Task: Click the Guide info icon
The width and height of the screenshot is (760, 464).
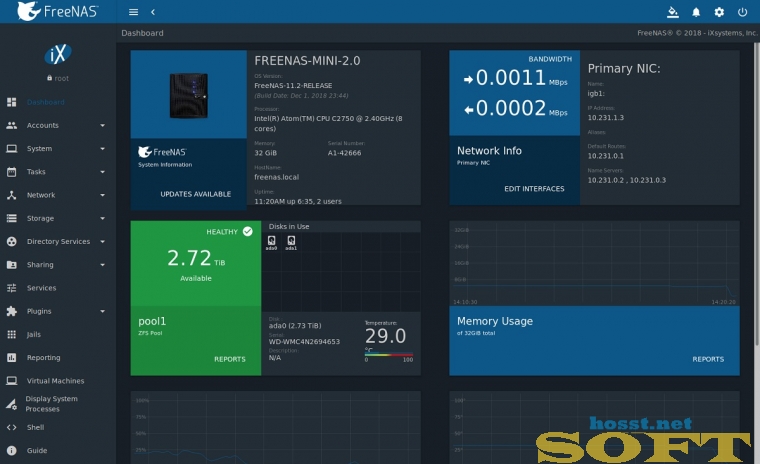Action: click(12, 451)
